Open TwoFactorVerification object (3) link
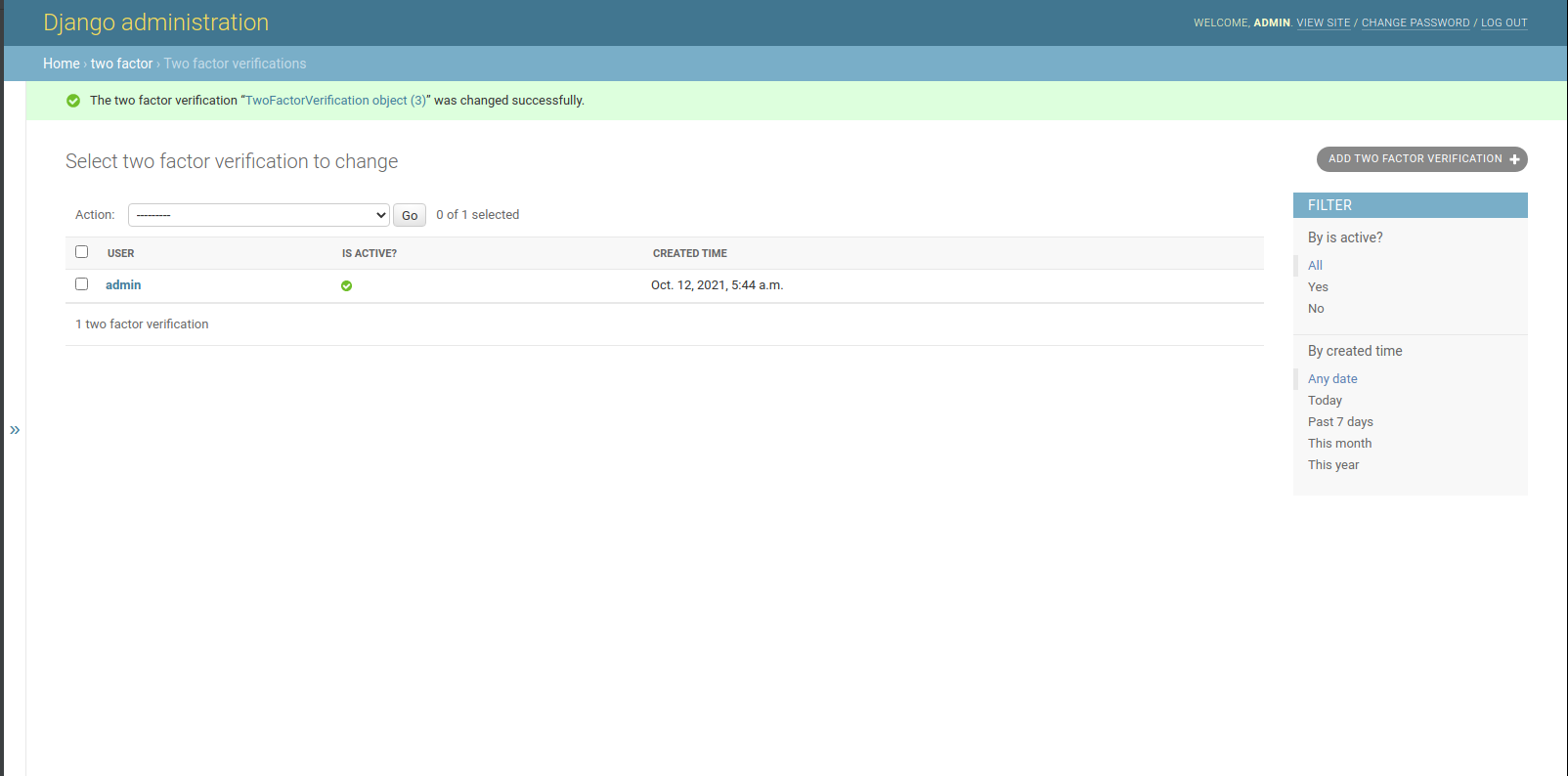 (335, 101)
